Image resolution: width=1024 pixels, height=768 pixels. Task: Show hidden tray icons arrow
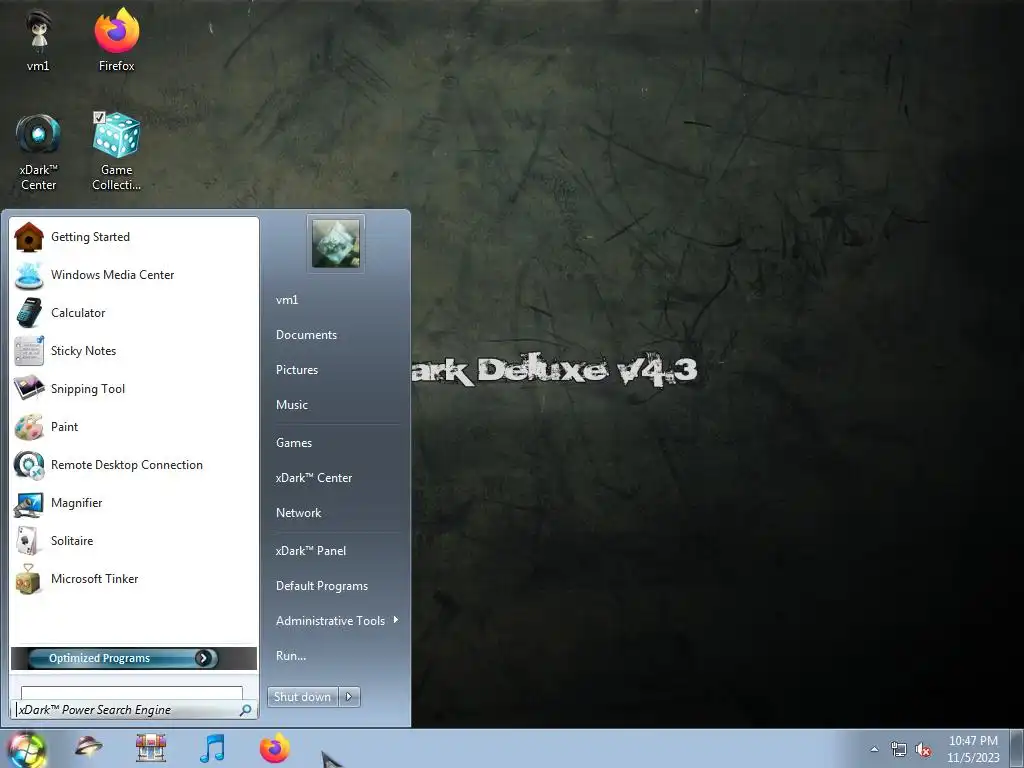(874, 749)
